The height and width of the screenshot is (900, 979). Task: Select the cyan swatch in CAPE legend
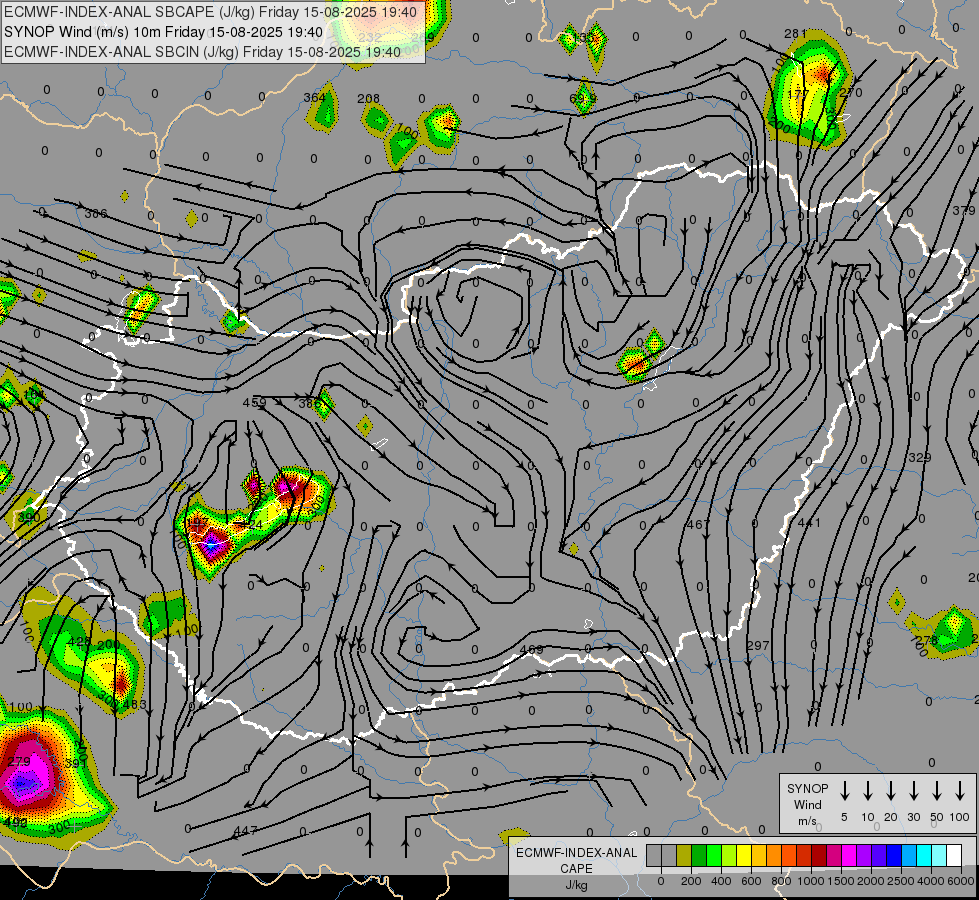click(x=923, y=856)
